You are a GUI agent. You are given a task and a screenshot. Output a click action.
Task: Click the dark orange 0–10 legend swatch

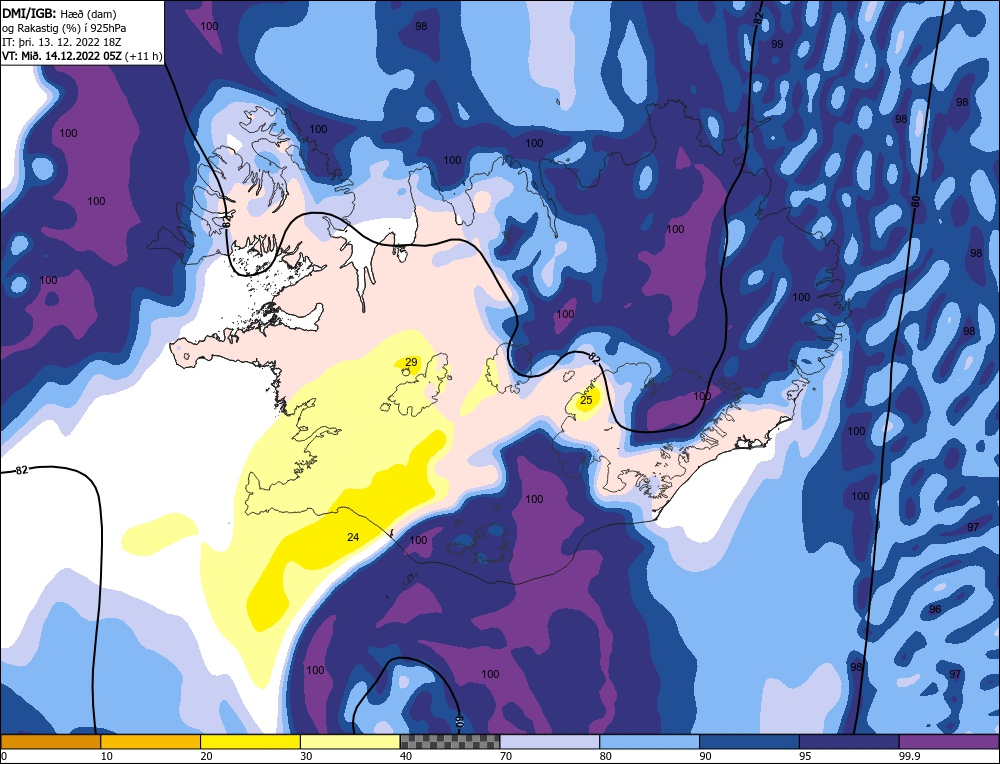coord(50,742)
